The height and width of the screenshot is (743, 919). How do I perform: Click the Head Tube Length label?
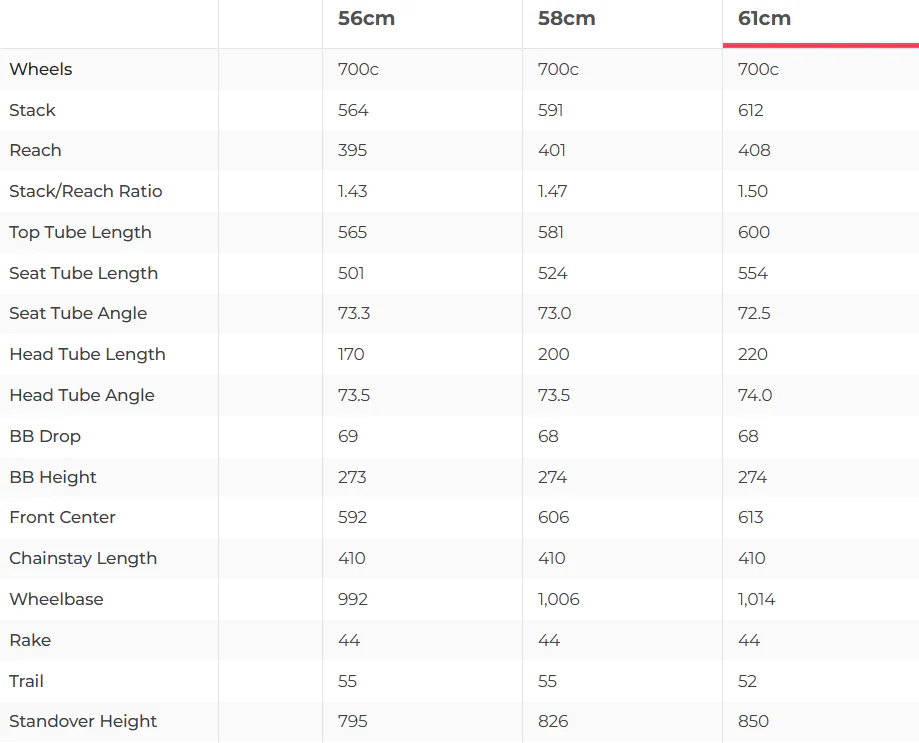(x=87, y=355)
